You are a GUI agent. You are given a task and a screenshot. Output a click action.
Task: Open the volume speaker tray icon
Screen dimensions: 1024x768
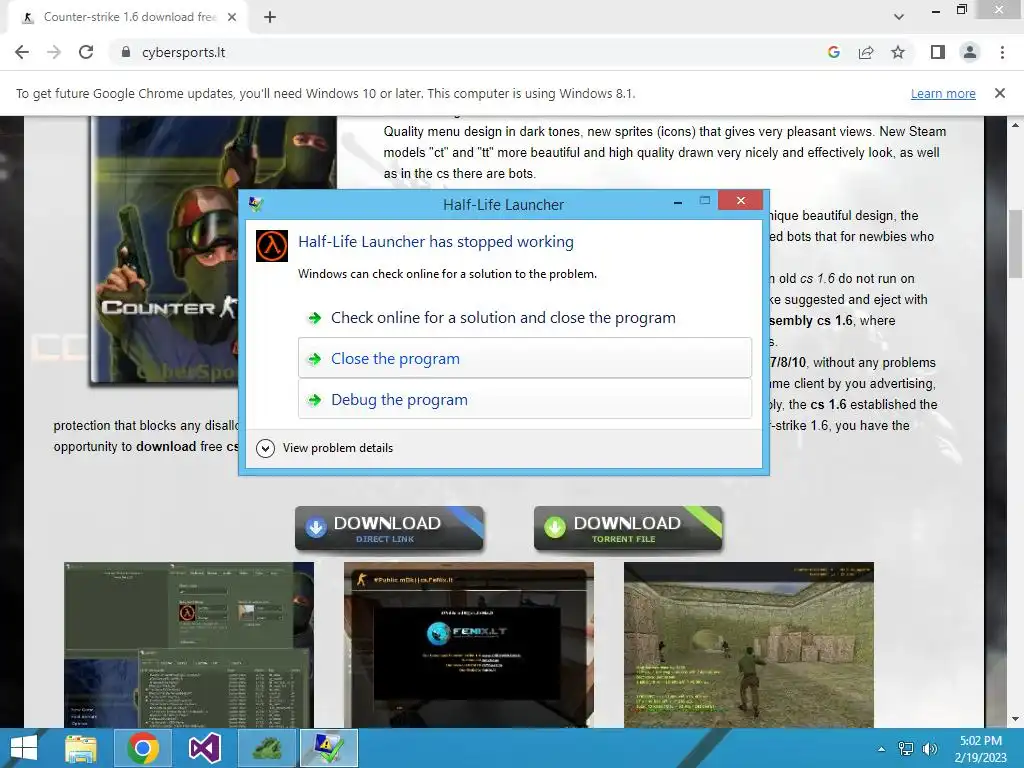coord(929,749)
